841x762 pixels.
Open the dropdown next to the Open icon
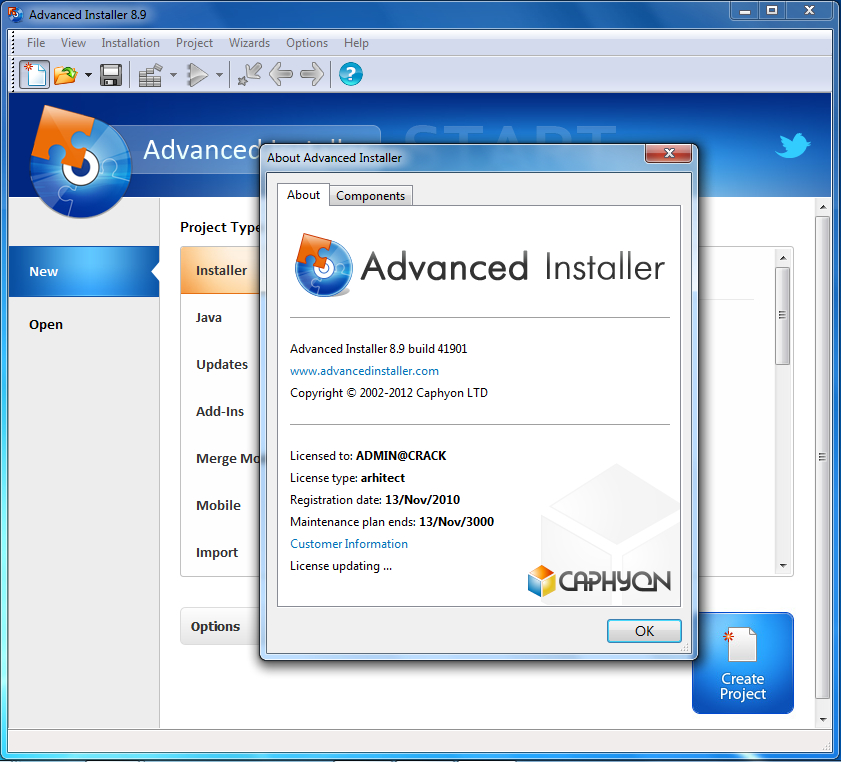tap(87, 74)
